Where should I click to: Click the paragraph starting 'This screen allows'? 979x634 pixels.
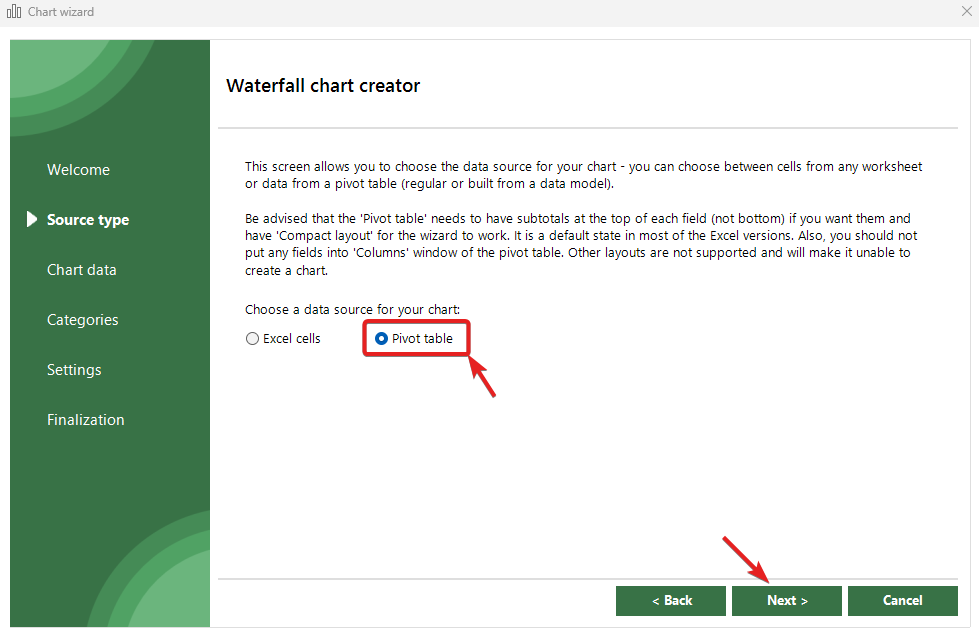point(583,175)
